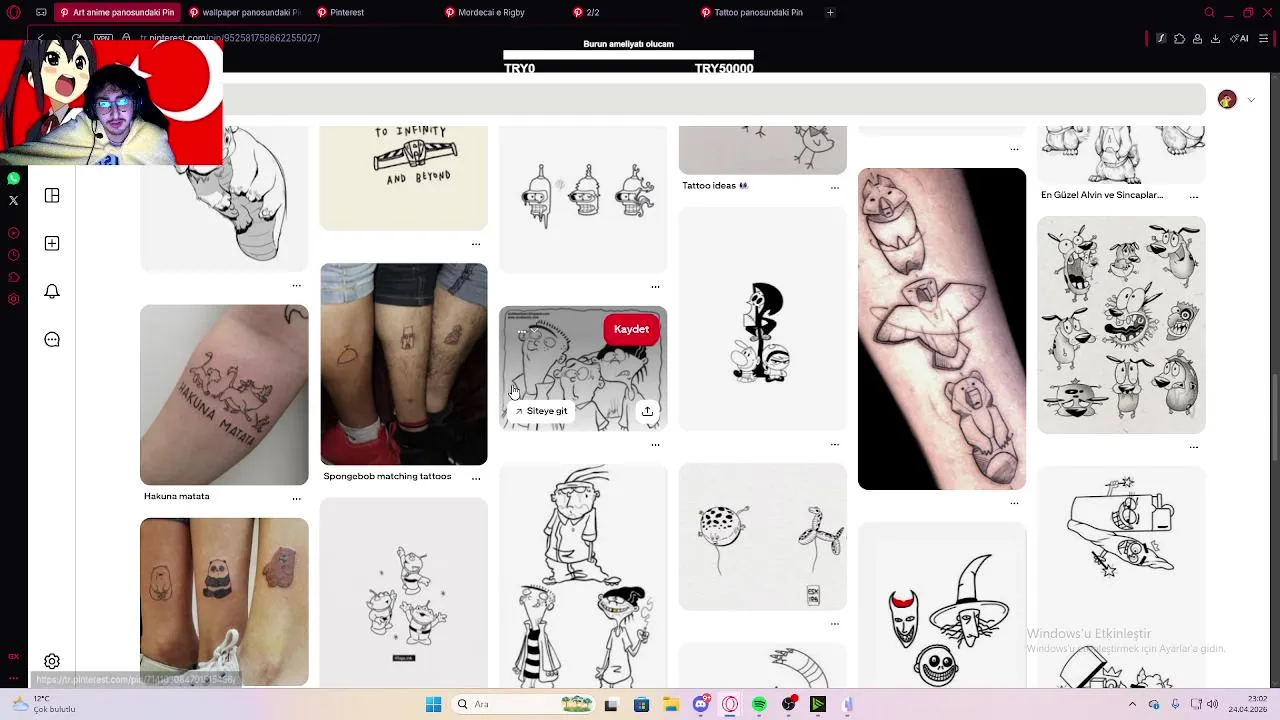Open more options beside Tattoo ideas pin
This screenshot has width=1280, height=720.
(835, 187)
